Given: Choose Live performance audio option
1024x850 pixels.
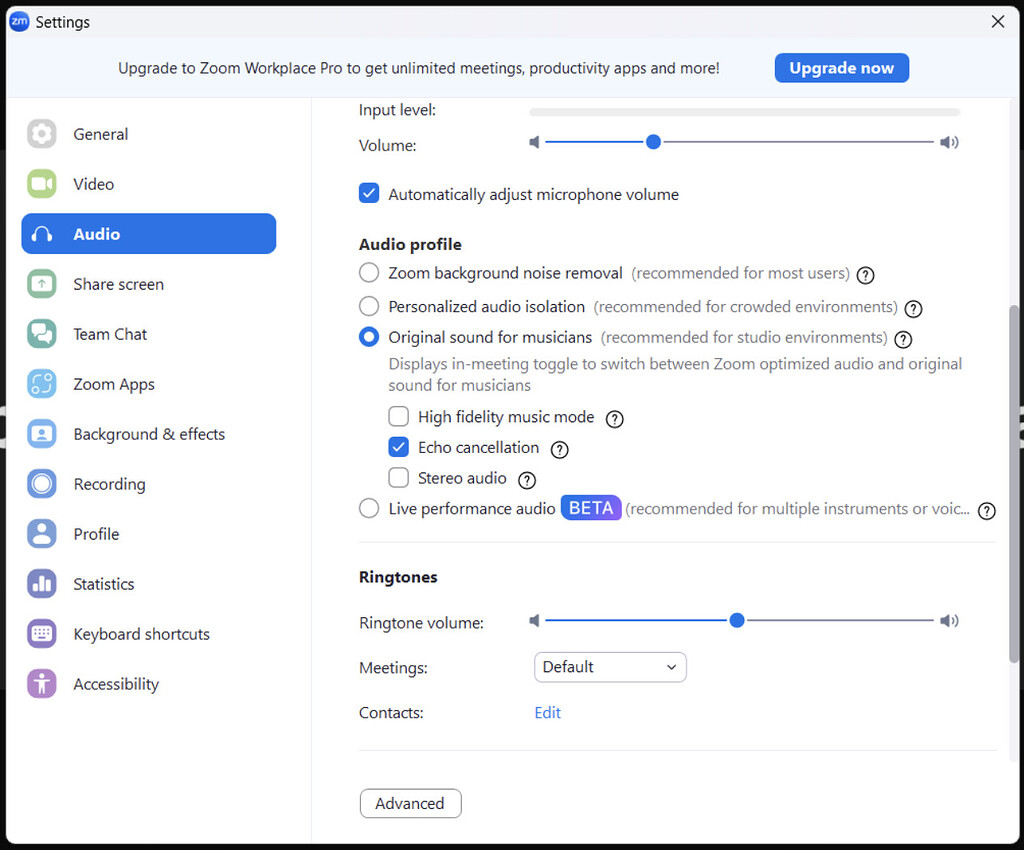Looking at the screenshot, I should point(368,508).
